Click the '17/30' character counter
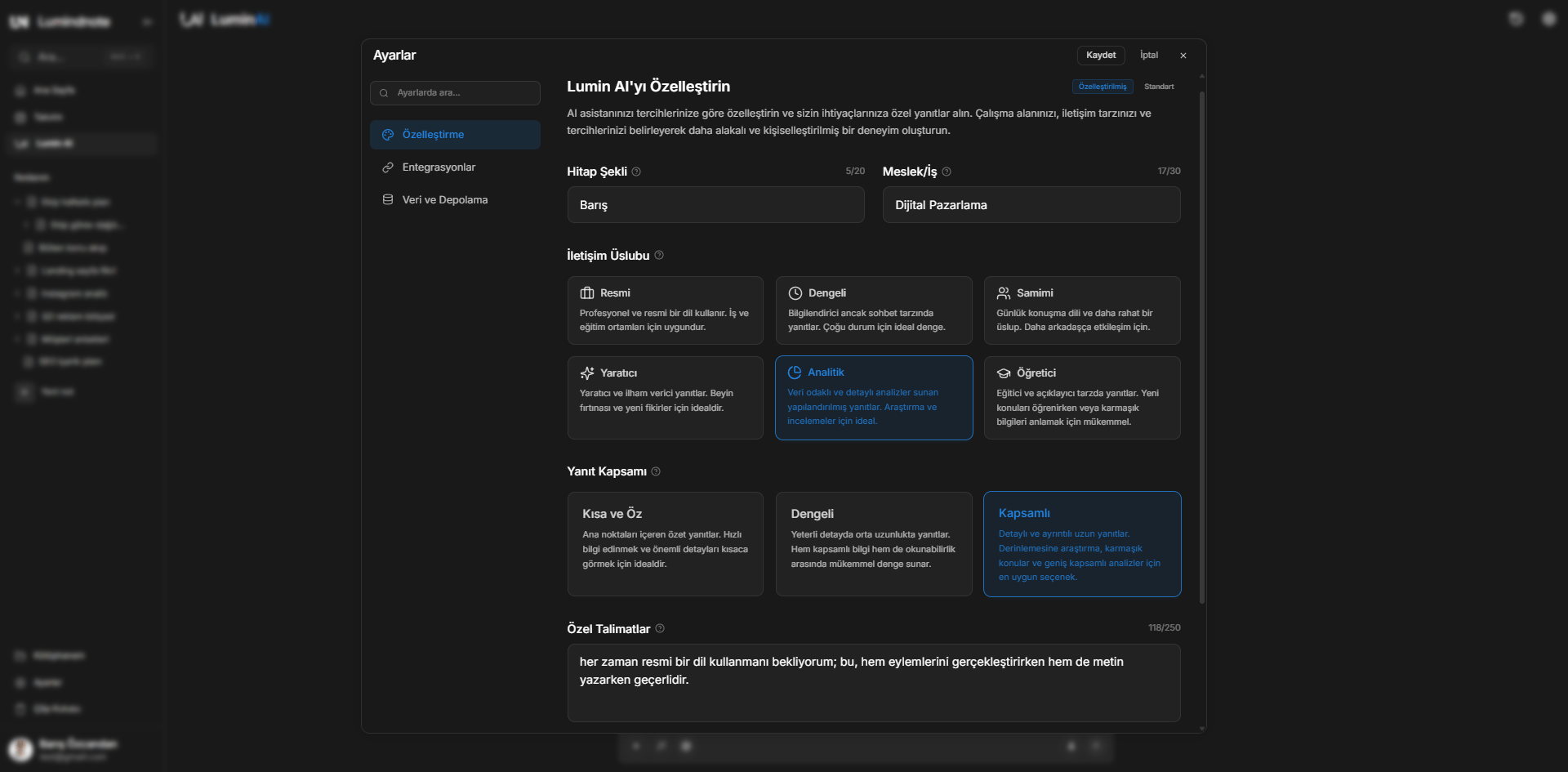 click(1169, 172)
